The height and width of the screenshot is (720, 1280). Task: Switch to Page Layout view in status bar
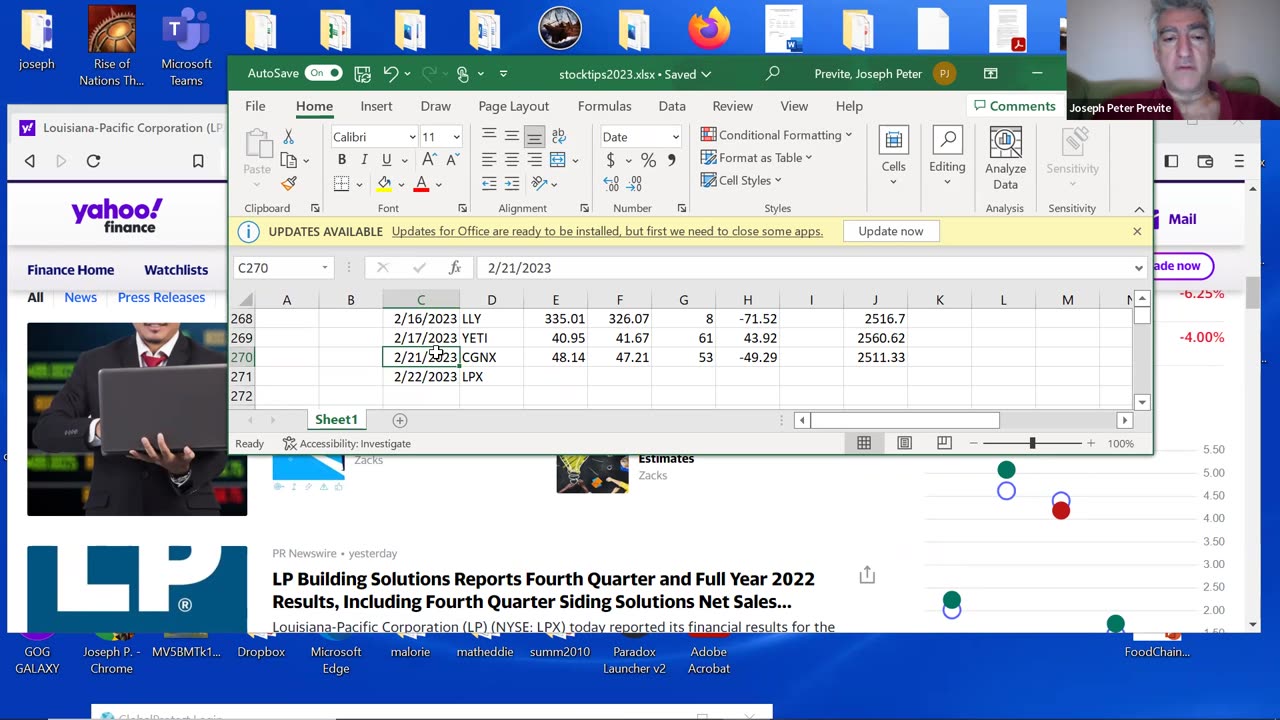pos(904,443)
